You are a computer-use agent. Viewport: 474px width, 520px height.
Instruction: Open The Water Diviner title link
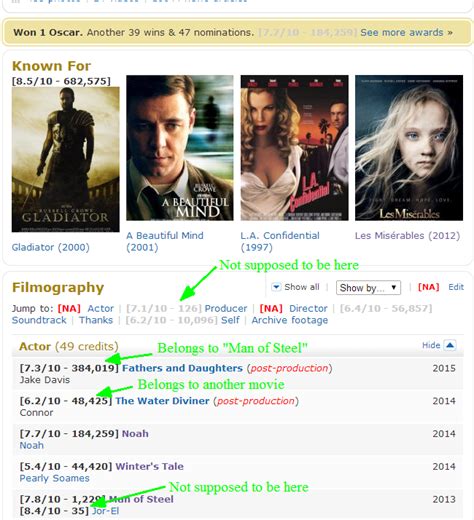pos(162,401)
